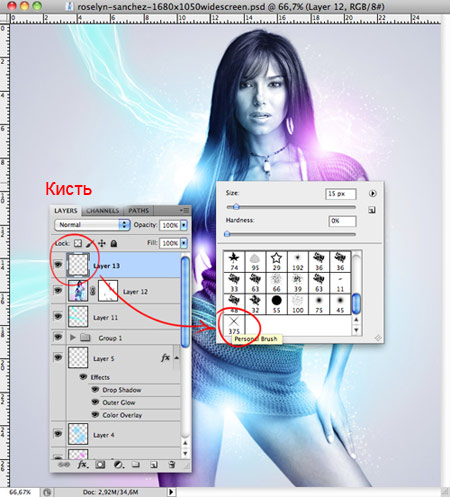Open the blend mode Normal dropdown
The width and height of the screenshot is (450, 497).
pyautogui.click(x=92, y=225)
